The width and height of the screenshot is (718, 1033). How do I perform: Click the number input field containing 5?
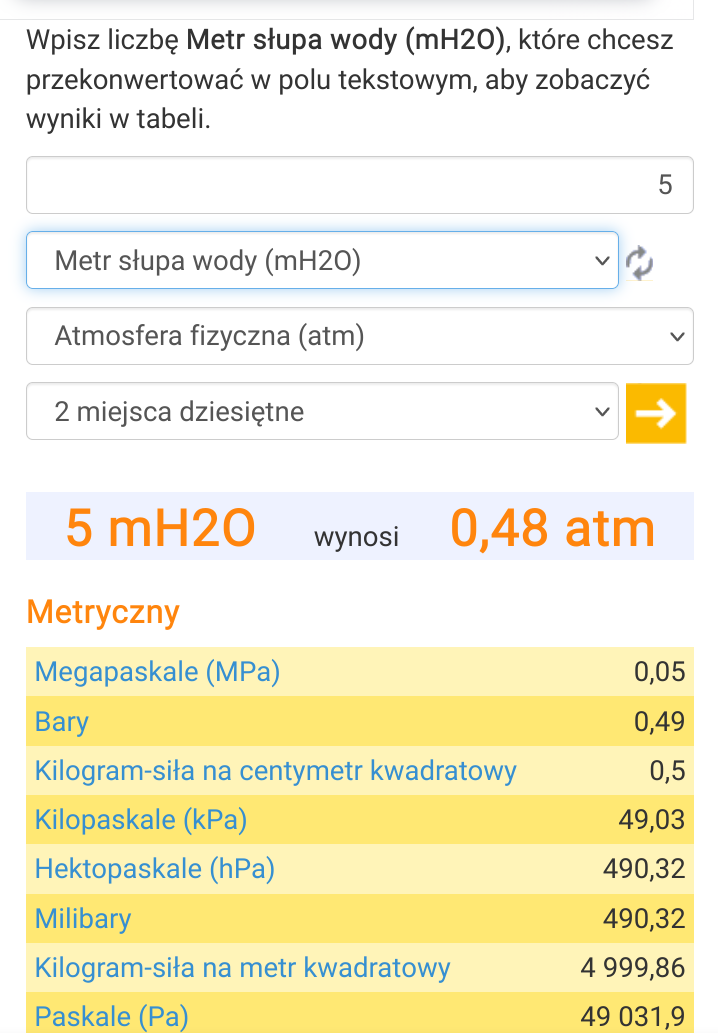coord(359,185)
